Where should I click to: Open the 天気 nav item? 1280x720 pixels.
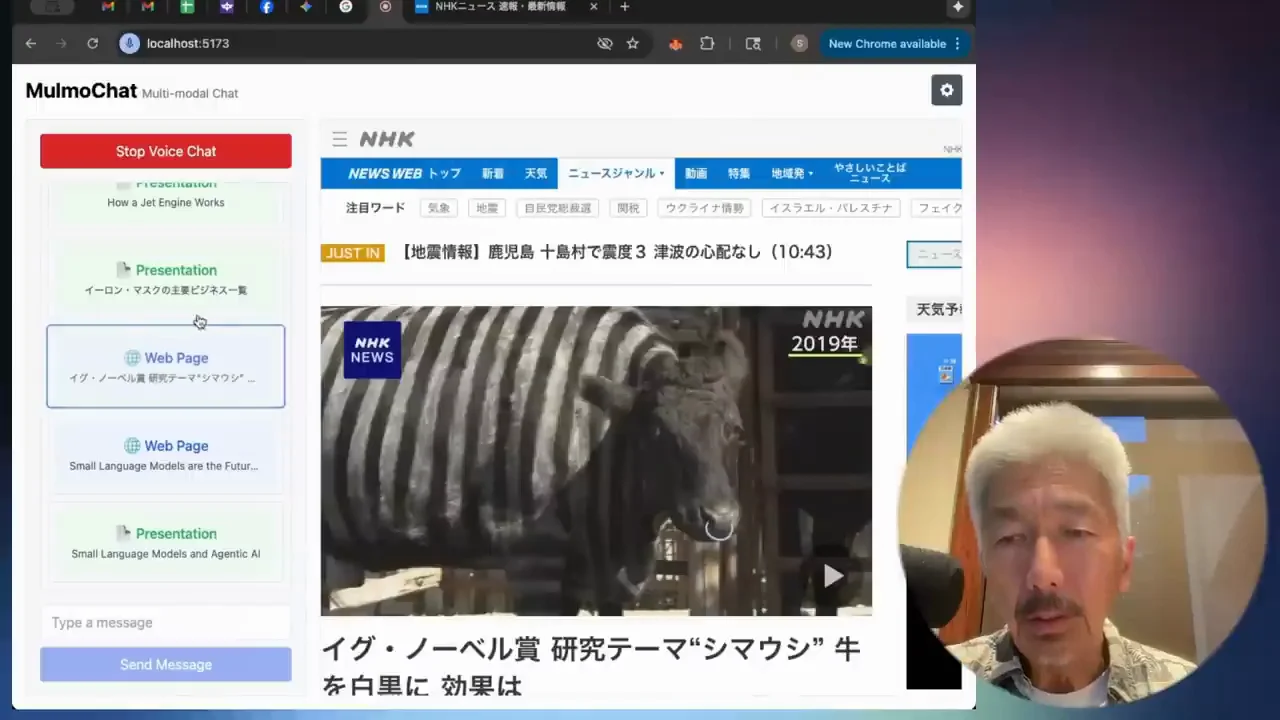click(x=536, y=173)
